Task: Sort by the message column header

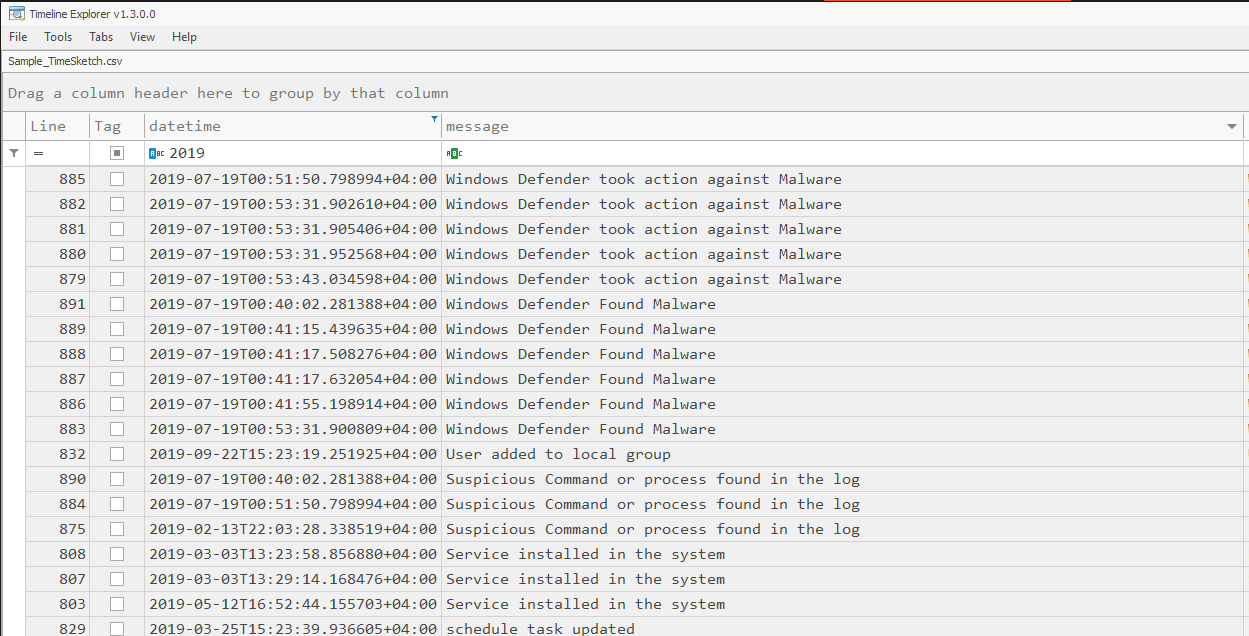Action: coord(843,126)
